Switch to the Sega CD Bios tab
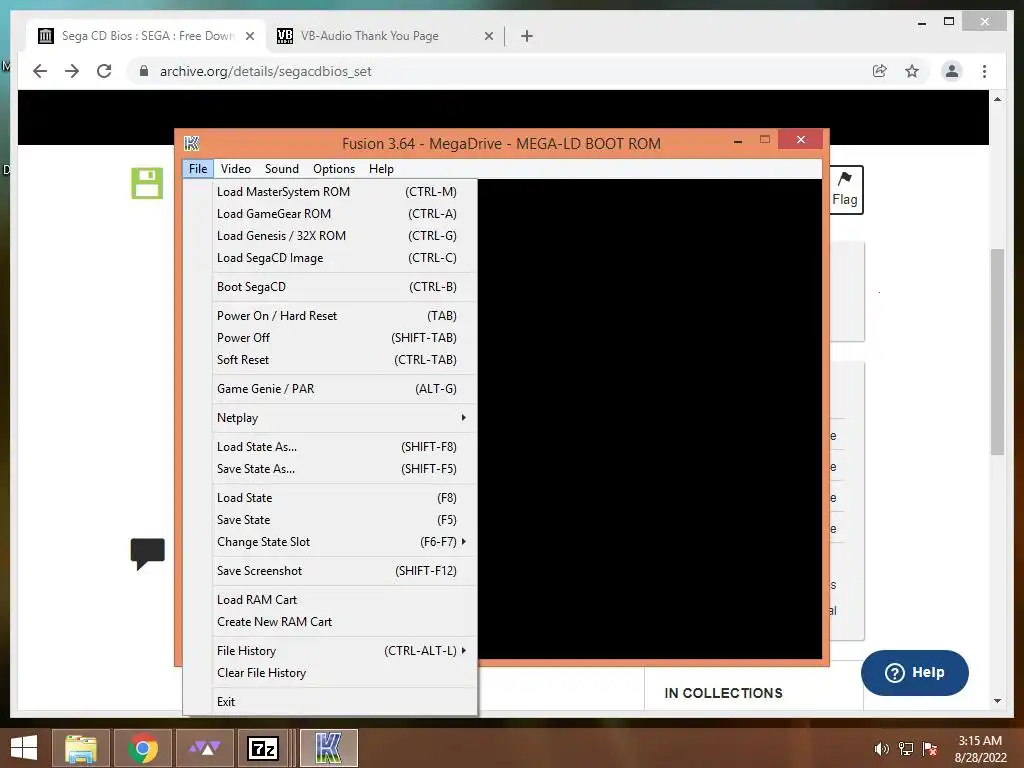1024x768 pixels. click(145, 36)
